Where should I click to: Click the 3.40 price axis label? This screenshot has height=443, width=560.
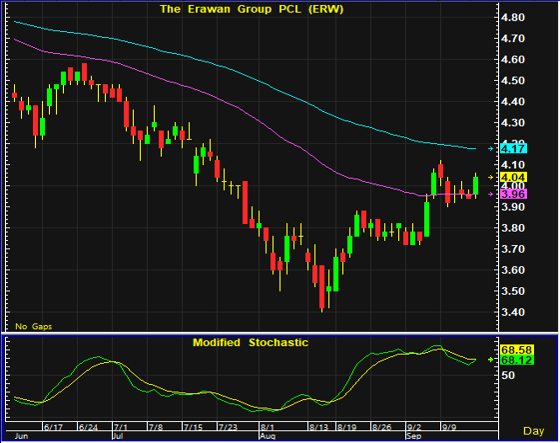click(513, 312)
